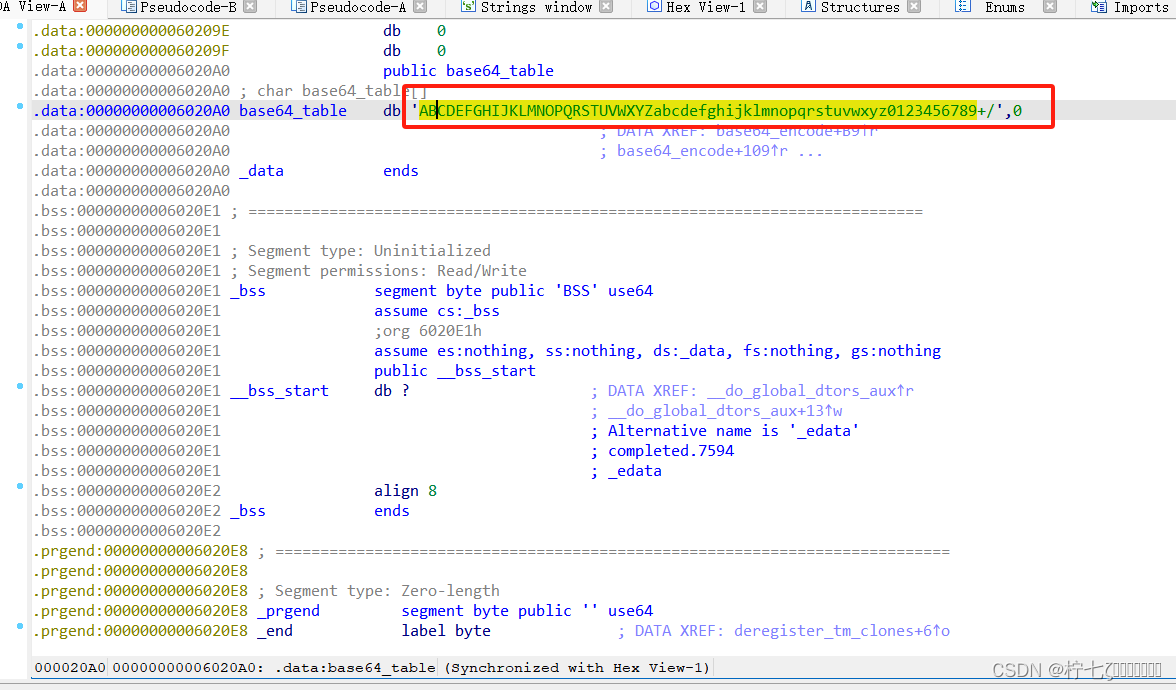Close the Pseudocode-B tab

250,6
